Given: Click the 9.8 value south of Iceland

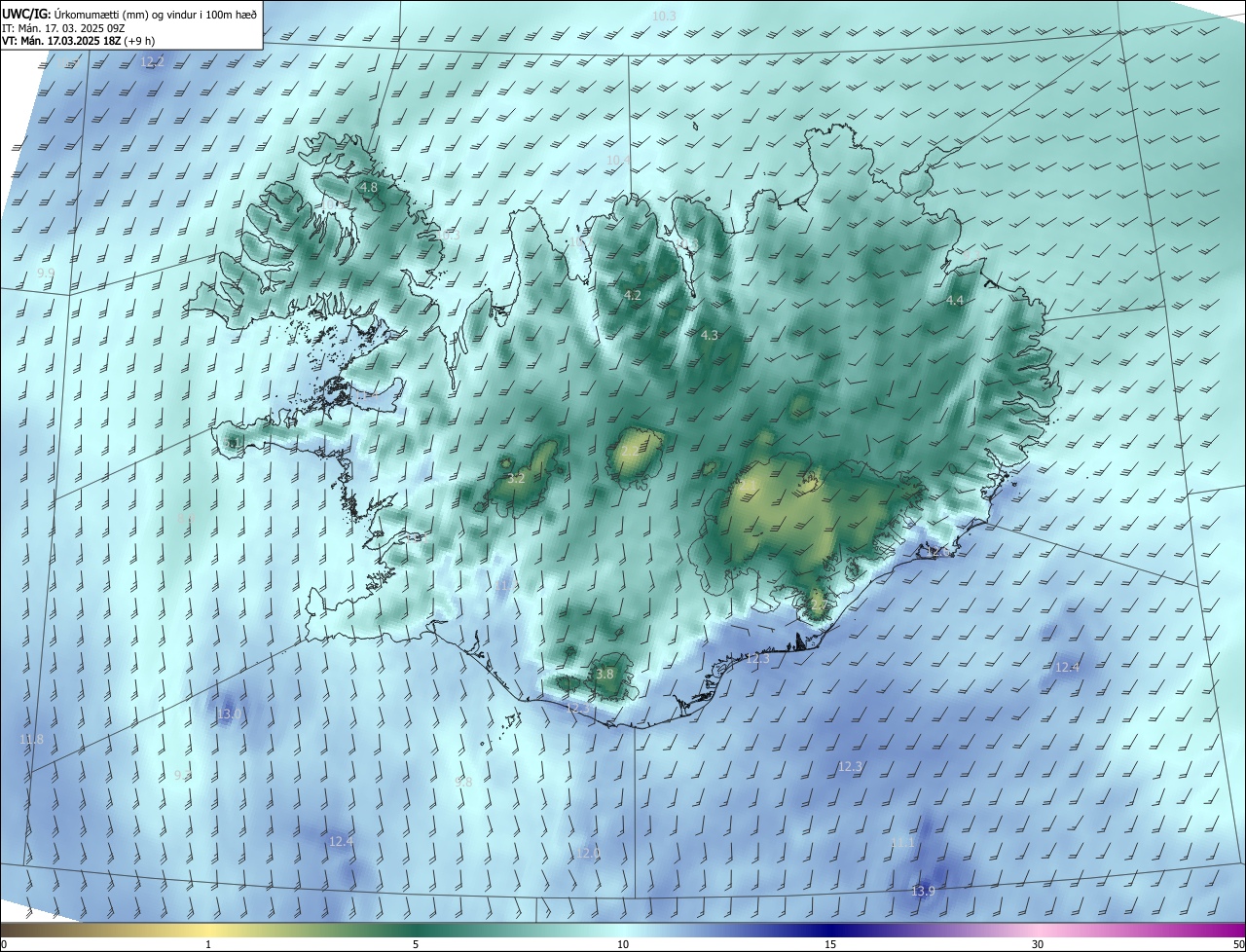Looking at the screenshot, I should (463, 782).
